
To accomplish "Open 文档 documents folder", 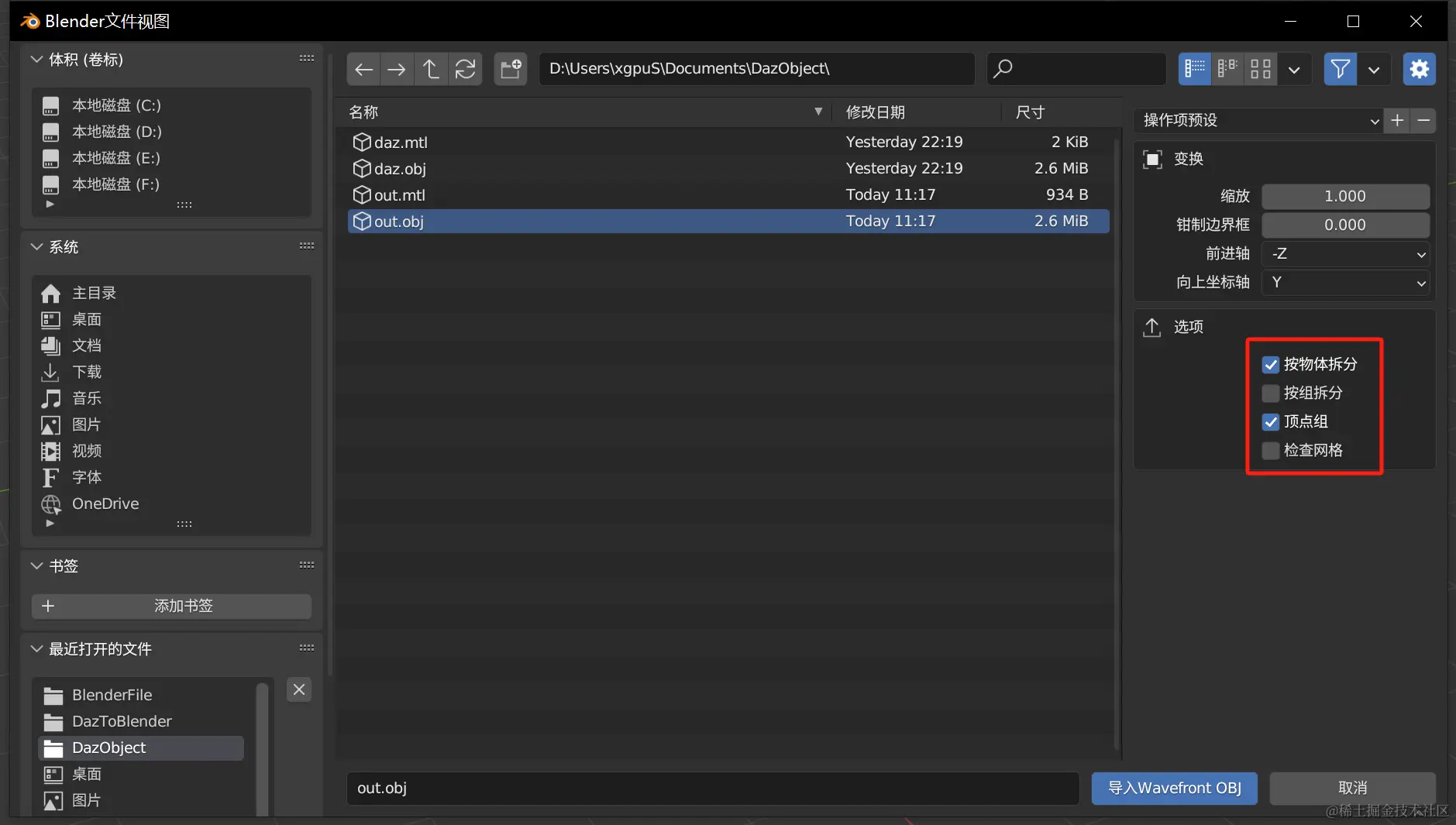I will pyautogui.click(x=171, y=345).
